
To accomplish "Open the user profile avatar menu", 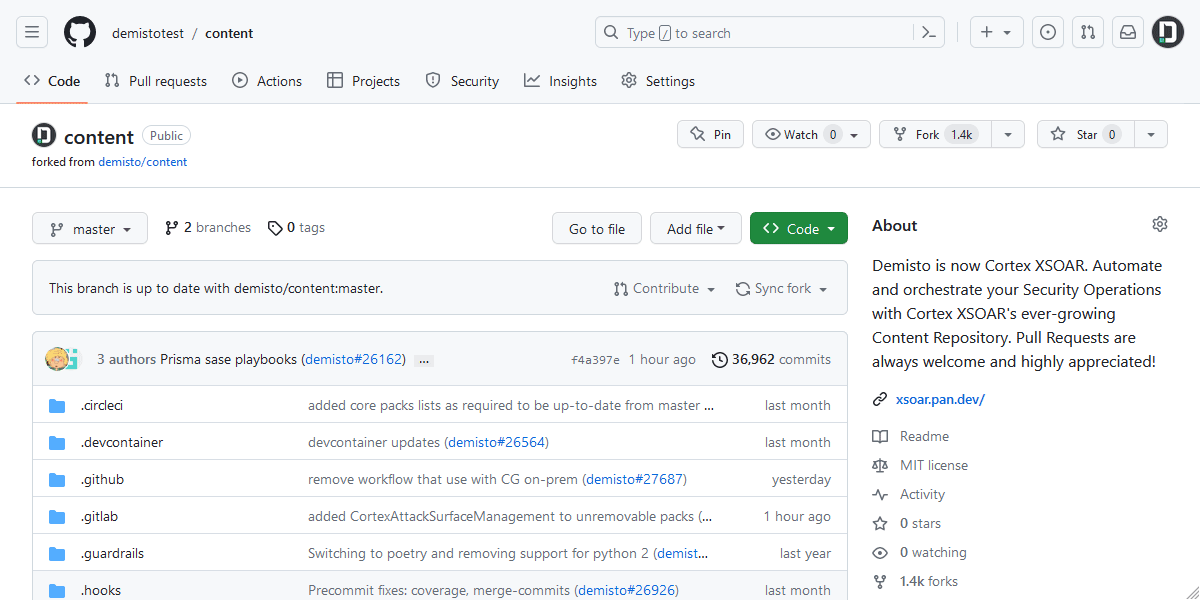I will click(x=1168, y=33).
